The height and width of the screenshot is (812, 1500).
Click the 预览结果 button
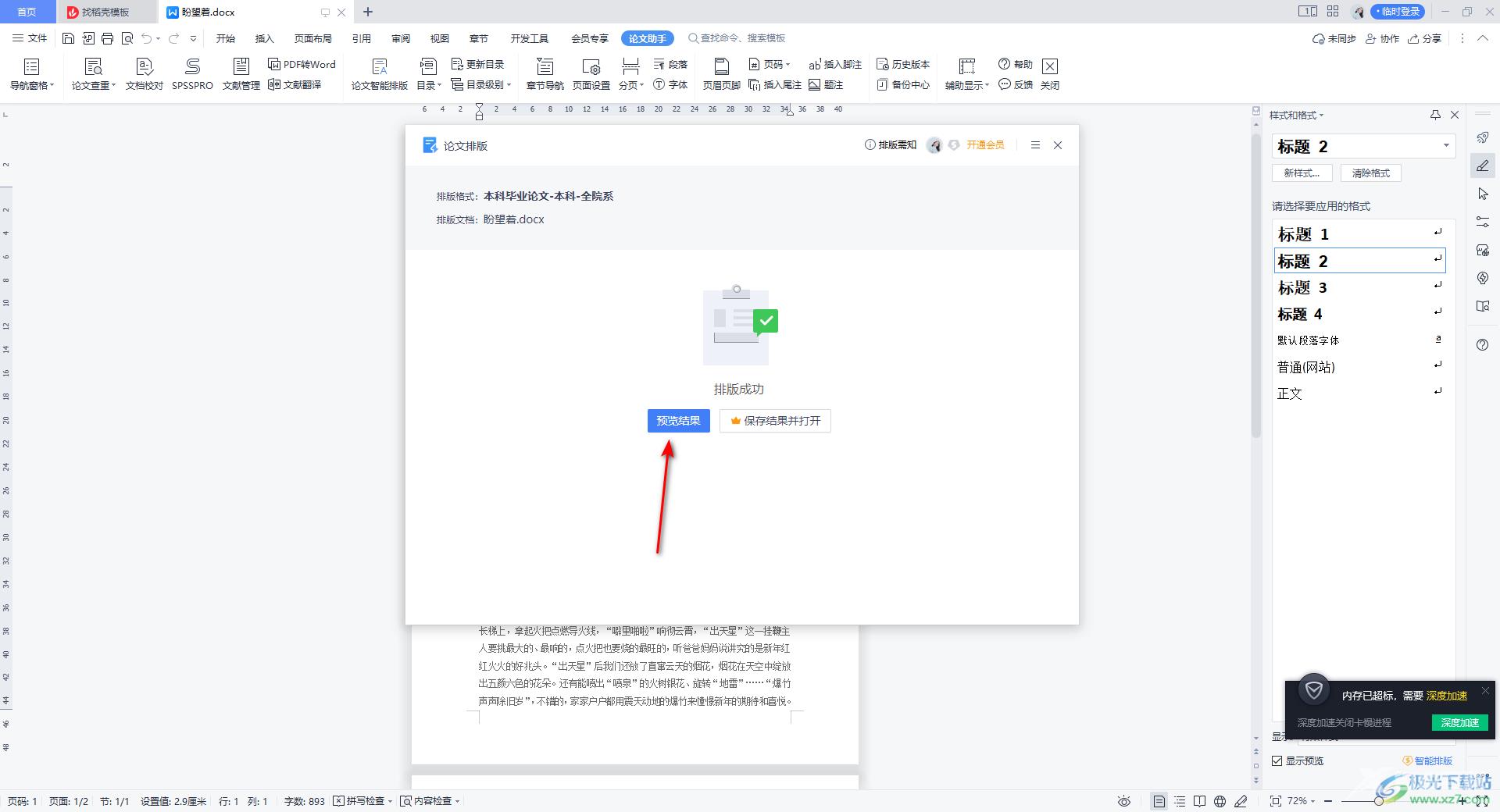coord(678,421)
